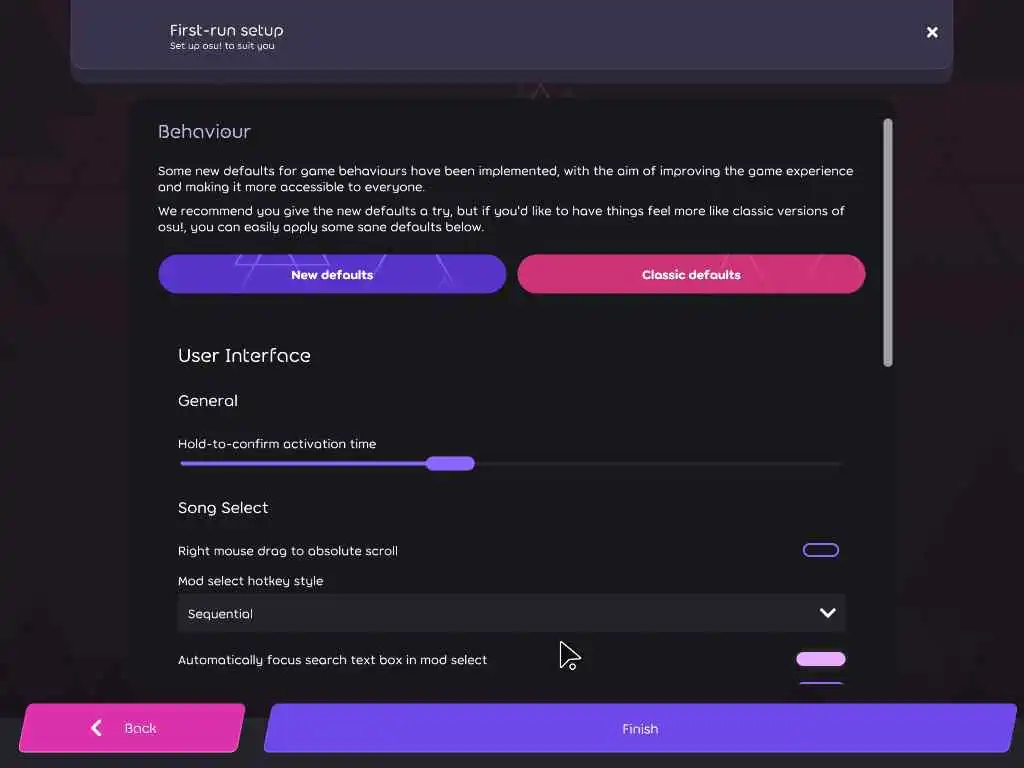Click the Back button label
Image resolution: width=1024 pixels, height=768 pixels.
(x=140, y=728)
